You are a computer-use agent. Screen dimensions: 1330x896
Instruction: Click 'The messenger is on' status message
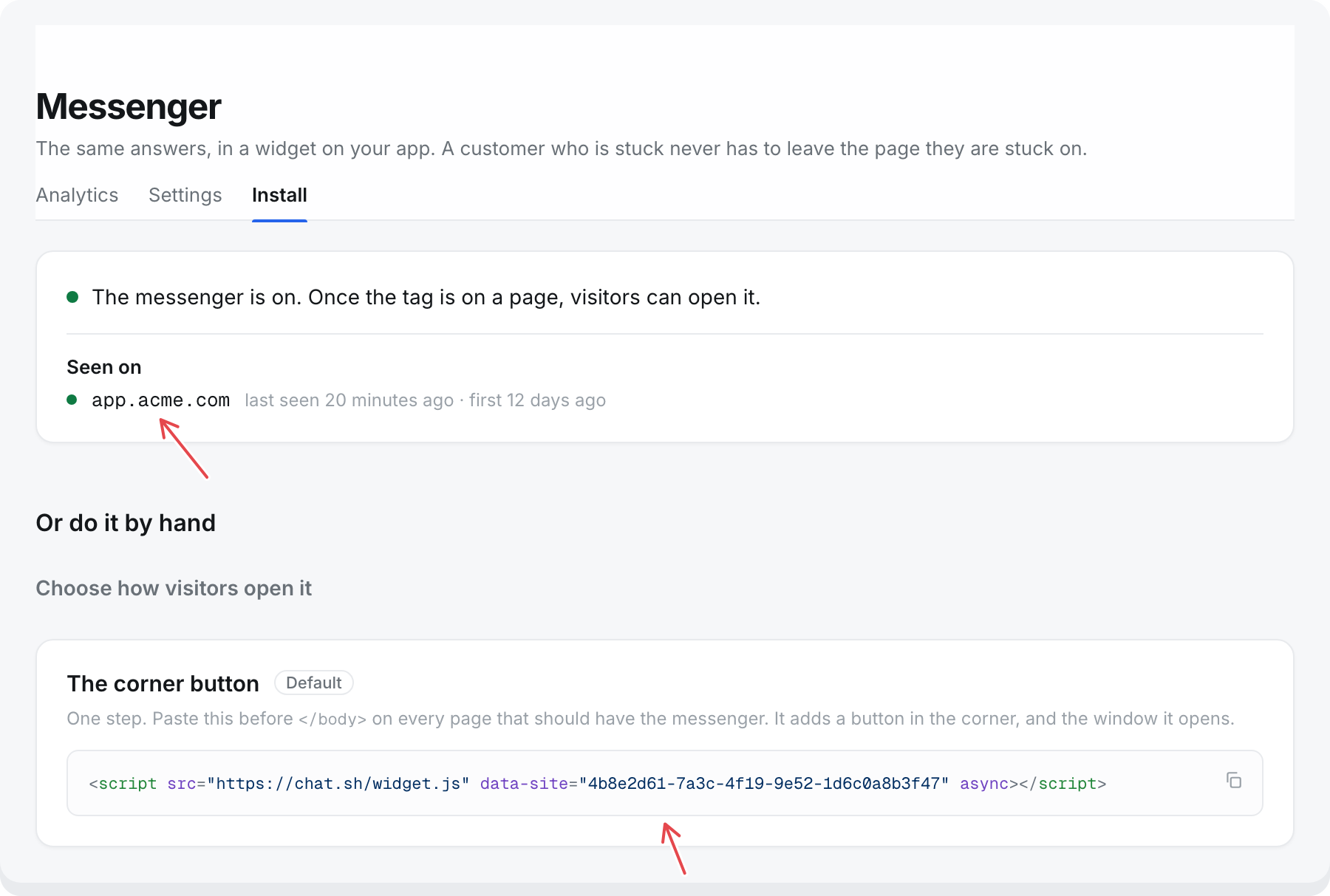coord(426,297)
